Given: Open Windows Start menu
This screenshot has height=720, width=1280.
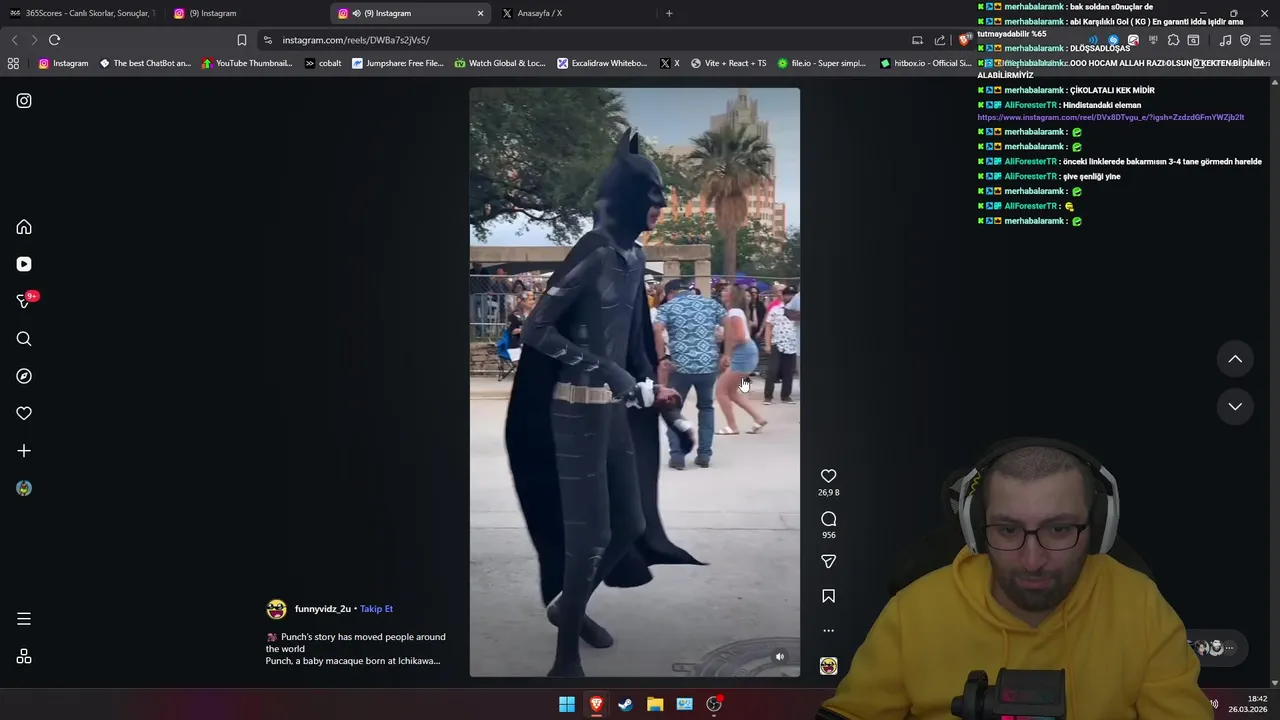Looking at the screenshot, I should (567, 704).
